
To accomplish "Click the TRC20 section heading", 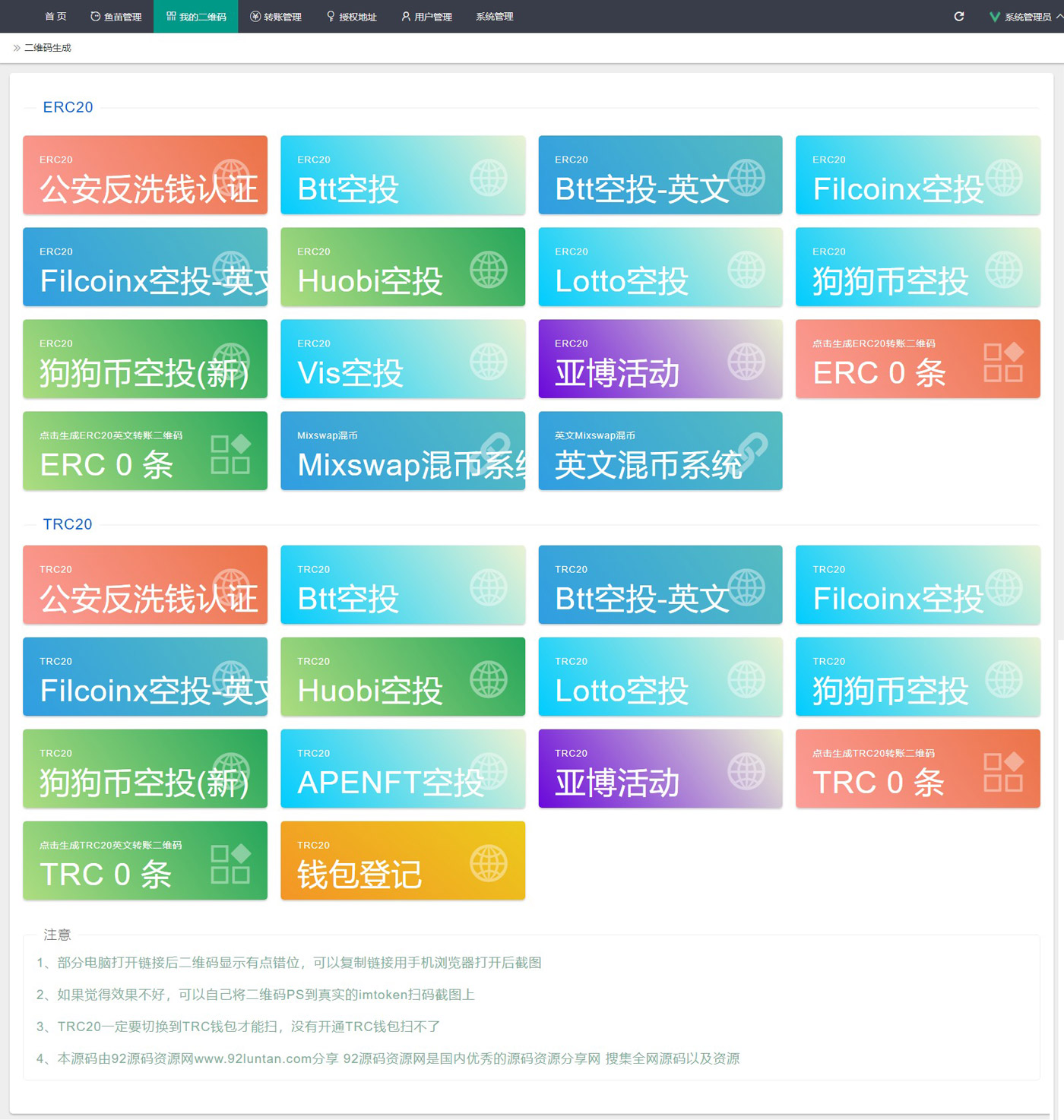I will point(68,524).
